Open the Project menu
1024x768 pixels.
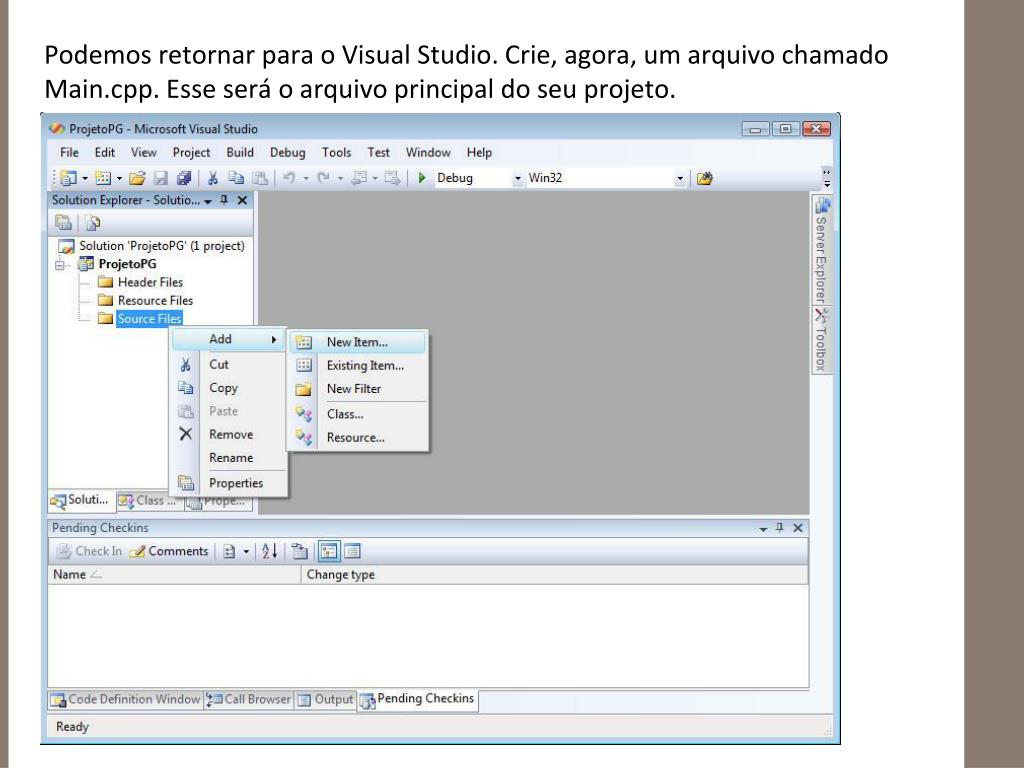pyautogui.click(x=191, y=152)
